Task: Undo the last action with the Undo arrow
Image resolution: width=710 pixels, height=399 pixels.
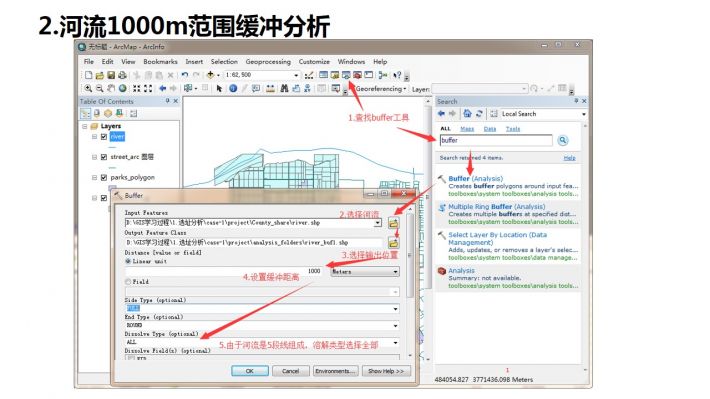Action: pyautogui.click(x=185, y=75)
